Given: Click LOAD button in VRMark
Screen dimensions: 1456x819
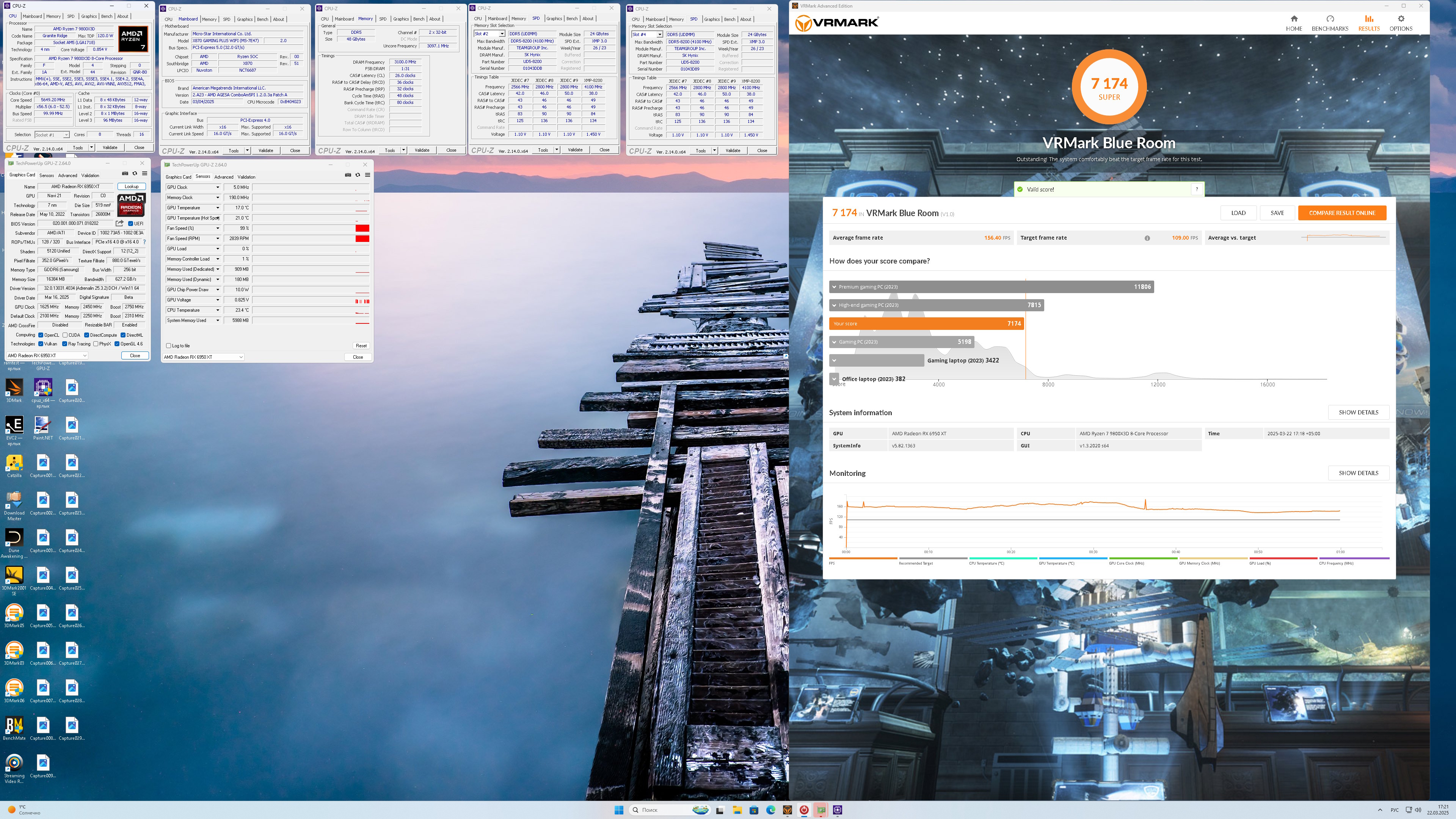Looking at the screenshot, I should 1238,213.
